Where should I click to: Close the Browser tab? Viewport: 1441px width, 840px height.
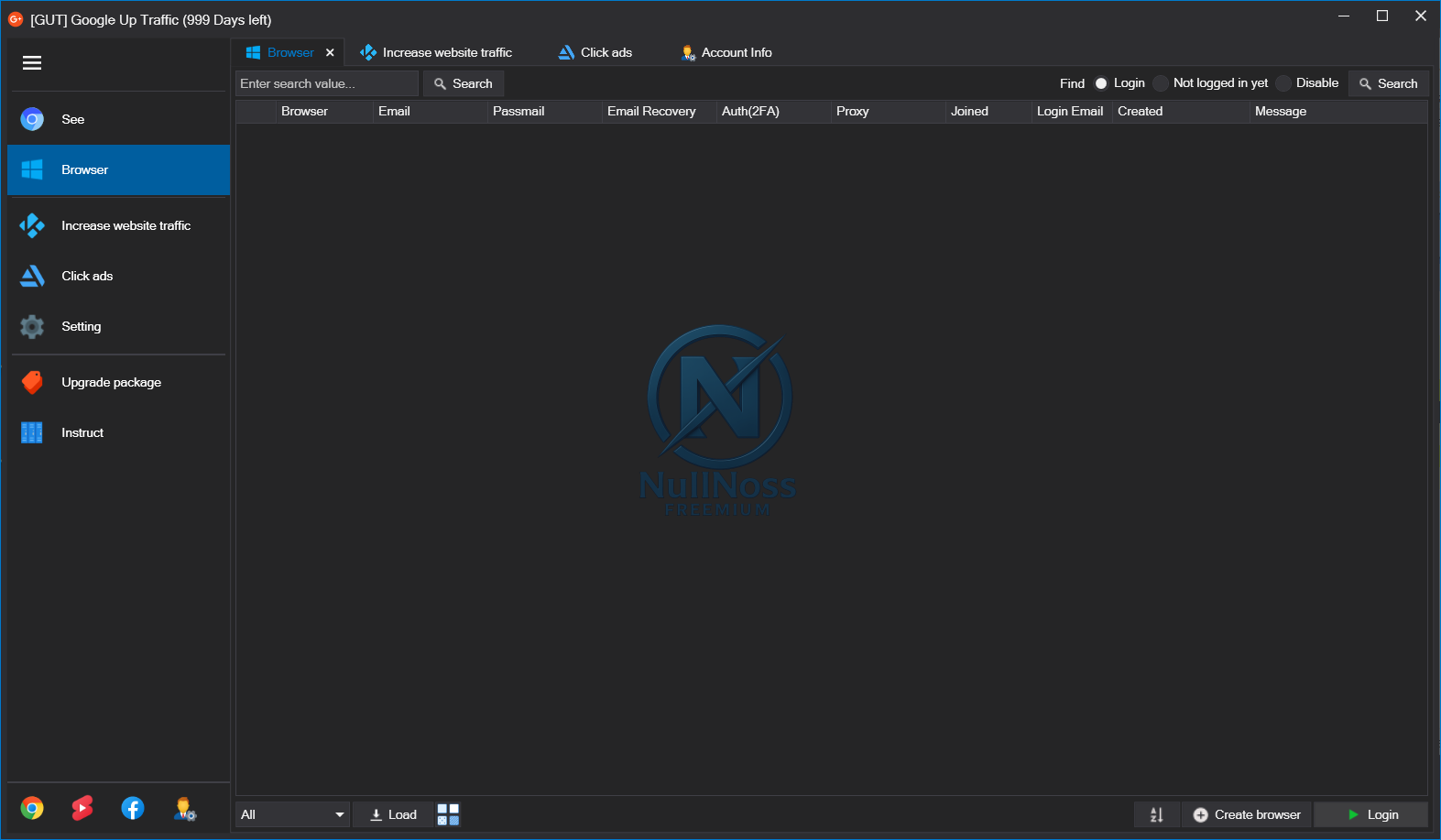330,53
